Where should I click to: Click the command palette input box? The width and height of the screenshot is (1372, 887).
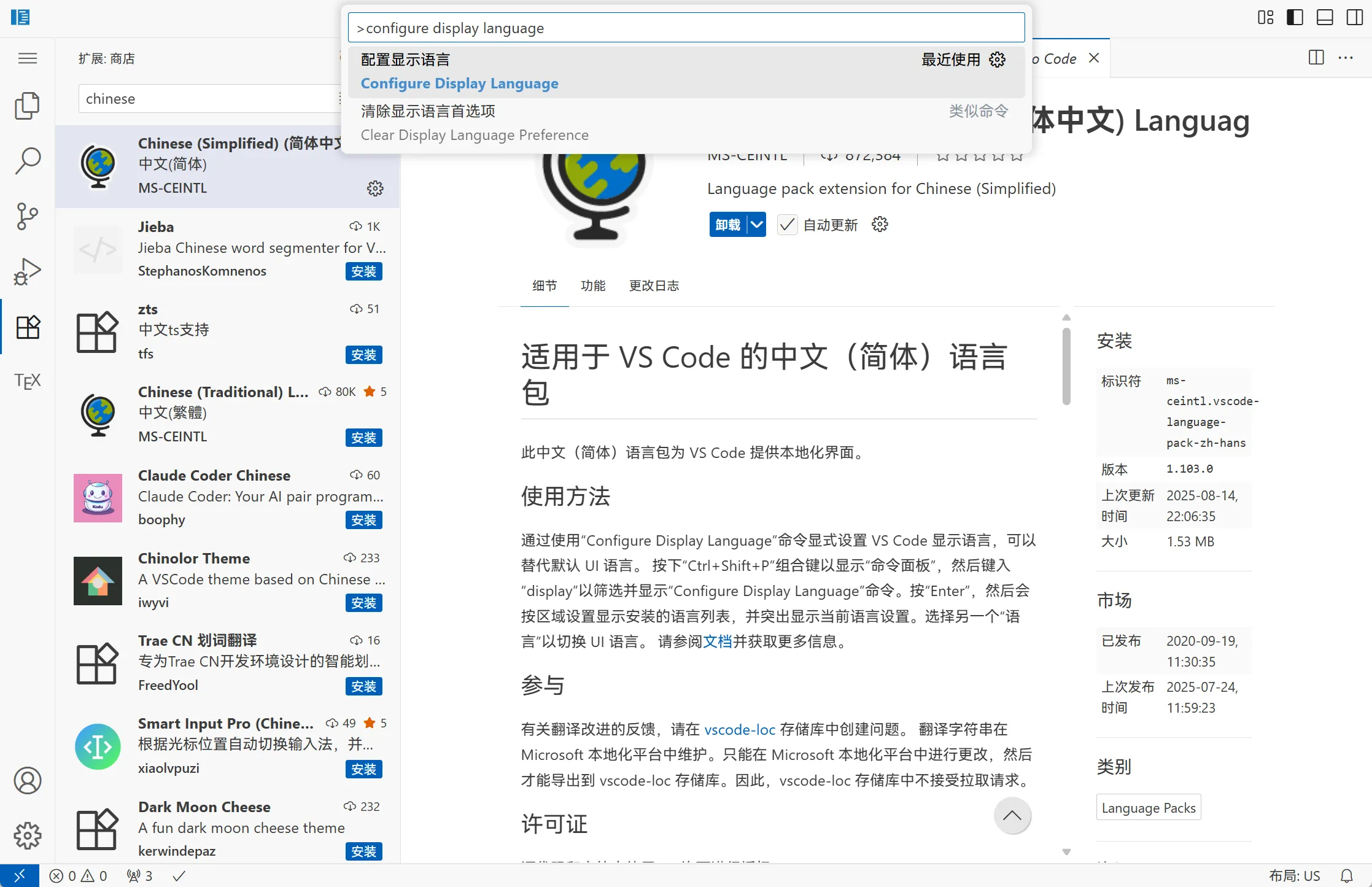tap(686, 28)
